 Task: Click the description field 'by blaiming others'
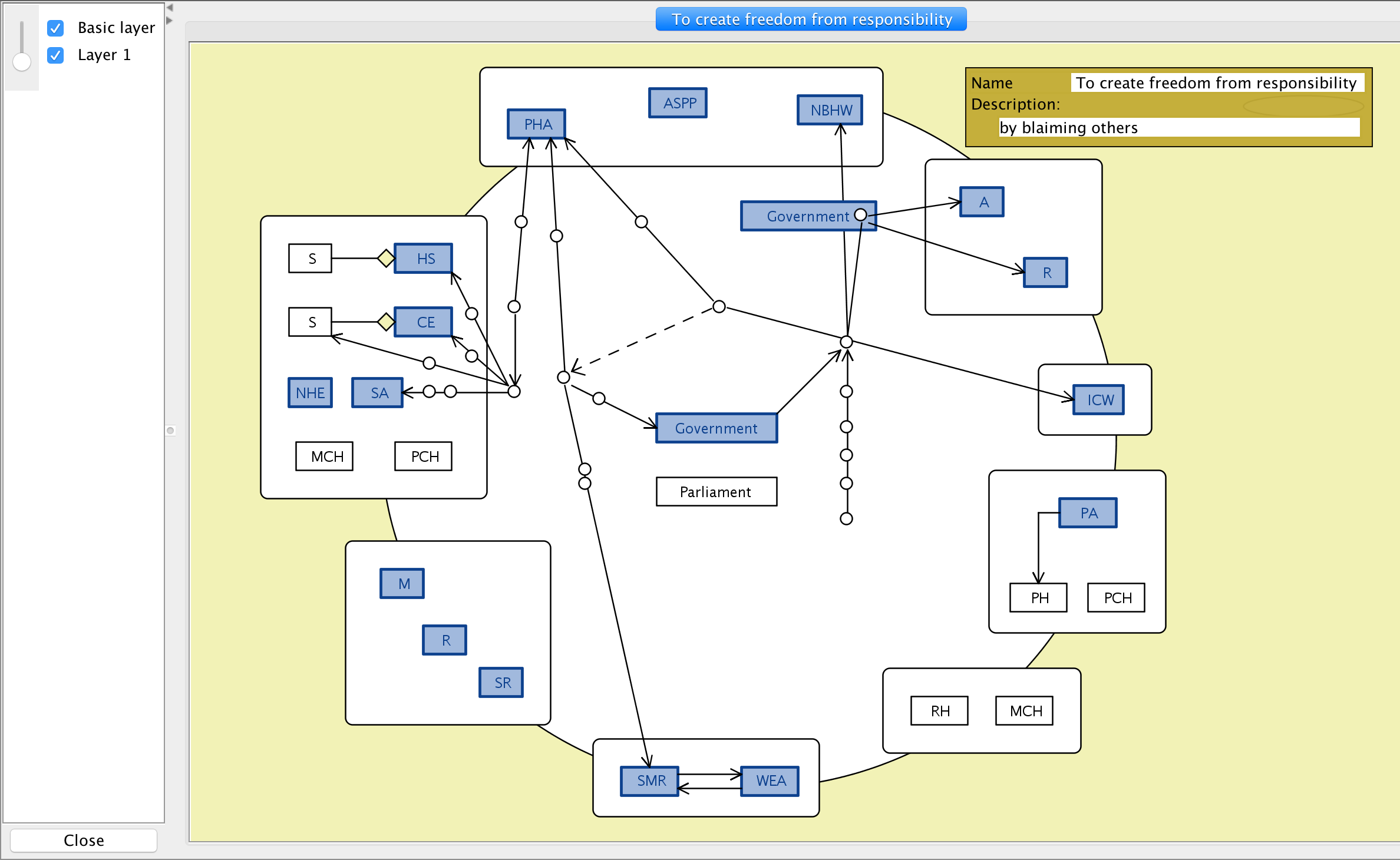click(1178, 128)
